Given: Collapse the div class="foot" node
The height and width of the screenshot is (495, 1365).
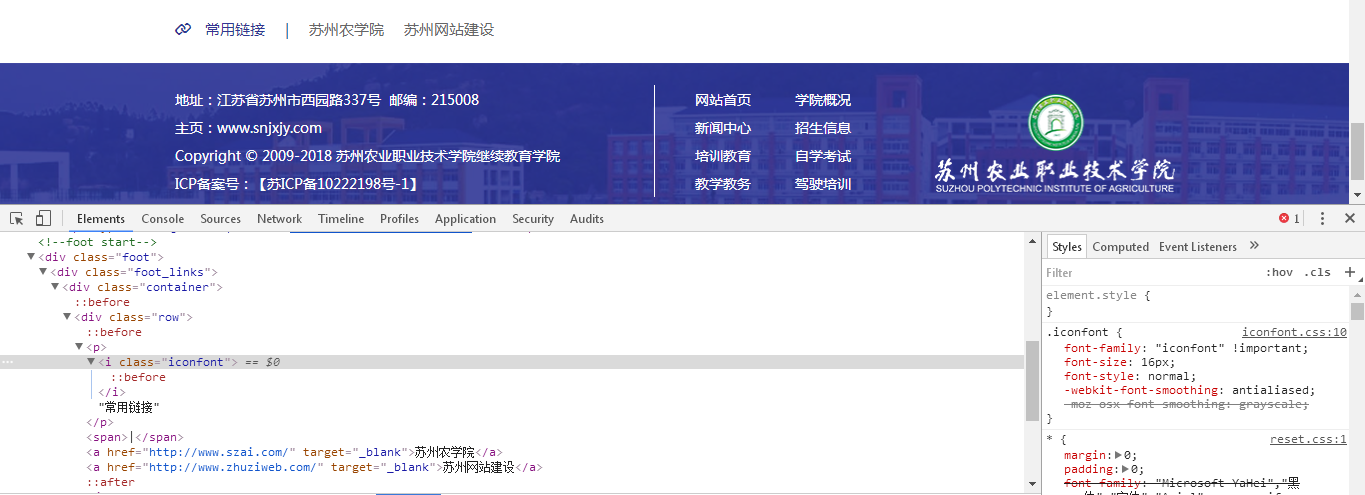Looking at the screenshot, I should point(31,257).
